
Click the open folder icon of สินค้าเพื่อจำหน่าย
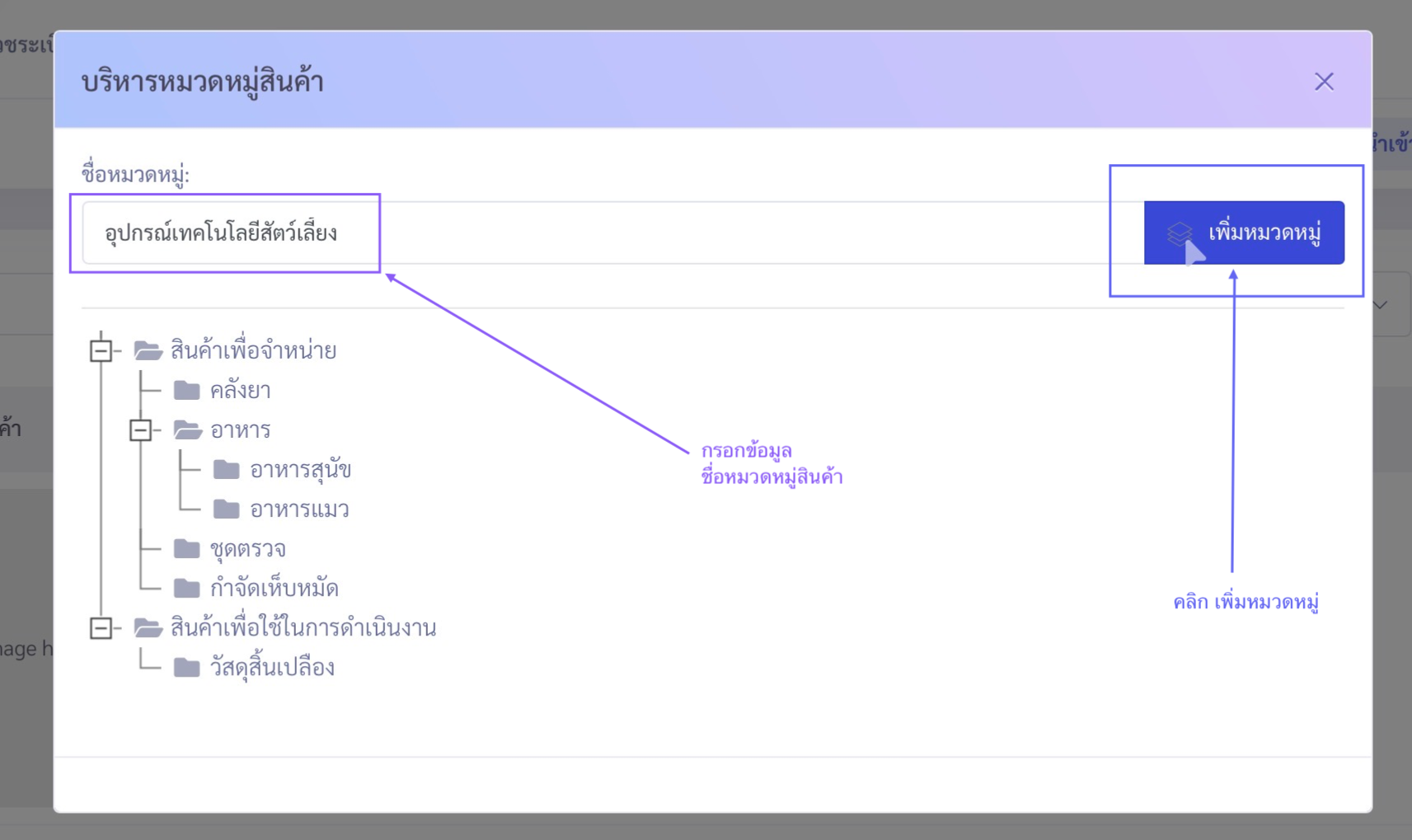click(x=148, y=350)
